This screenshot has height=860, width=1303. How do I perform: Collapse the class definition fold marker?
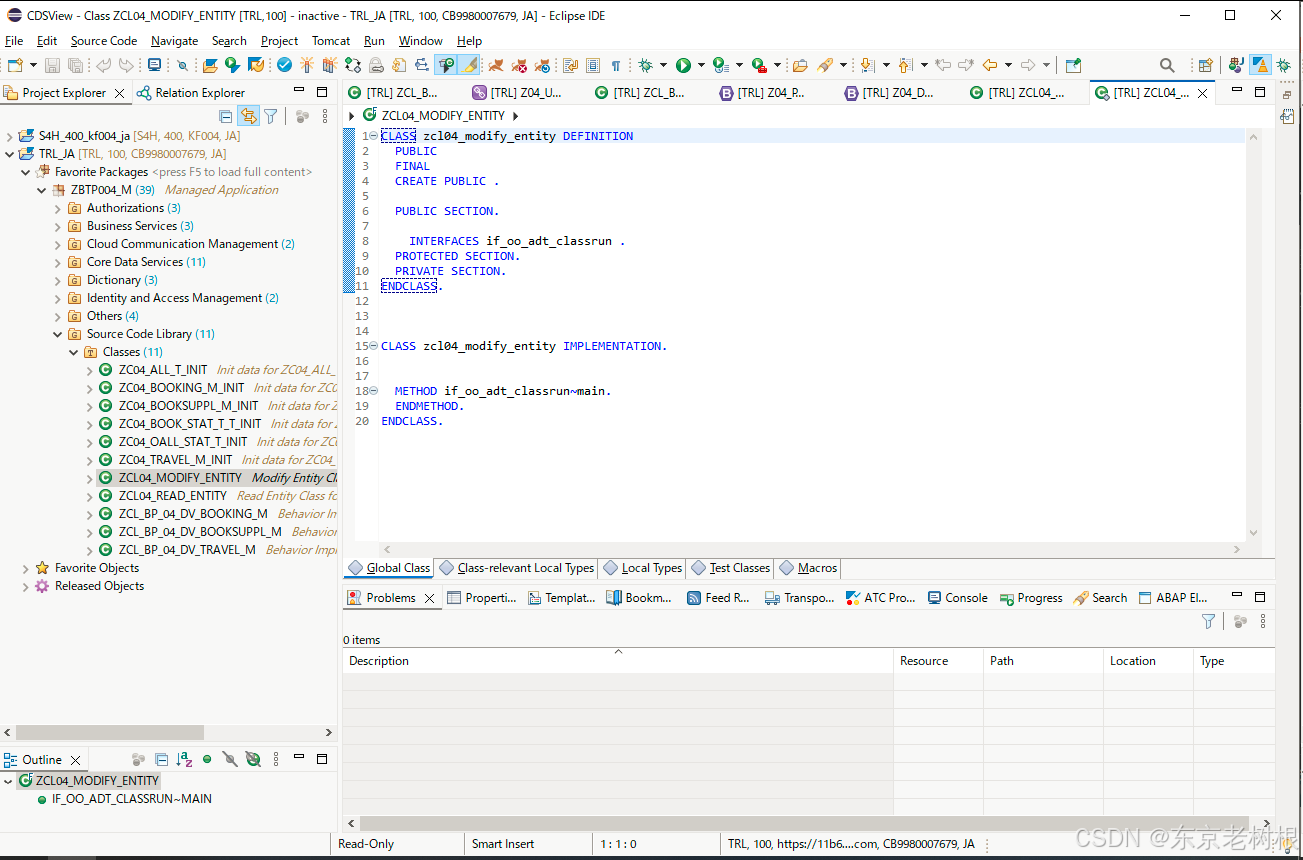(372, 136)
